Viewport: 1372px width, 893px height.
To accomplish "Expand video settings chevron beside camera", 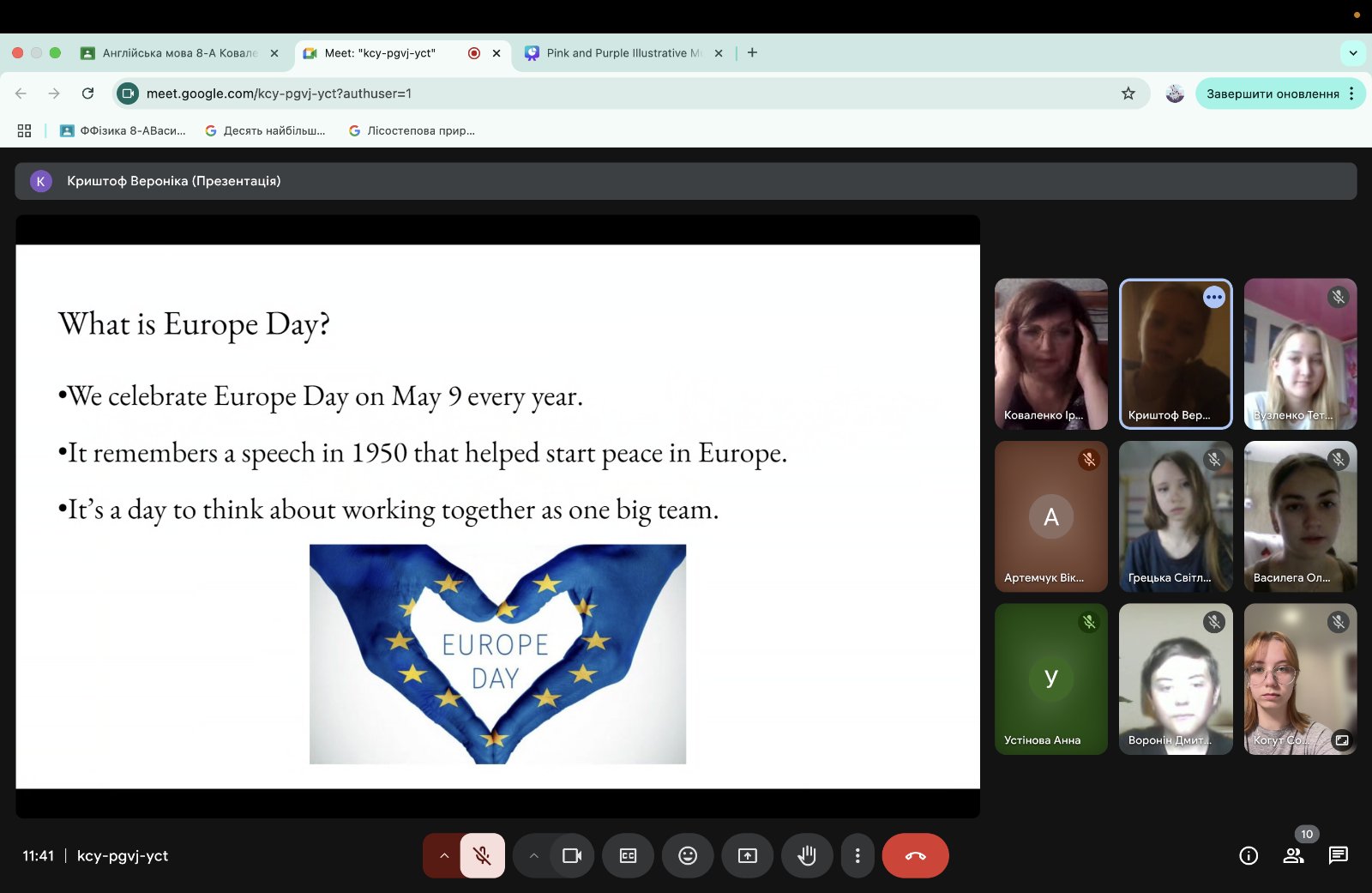I will click(533, 855).
